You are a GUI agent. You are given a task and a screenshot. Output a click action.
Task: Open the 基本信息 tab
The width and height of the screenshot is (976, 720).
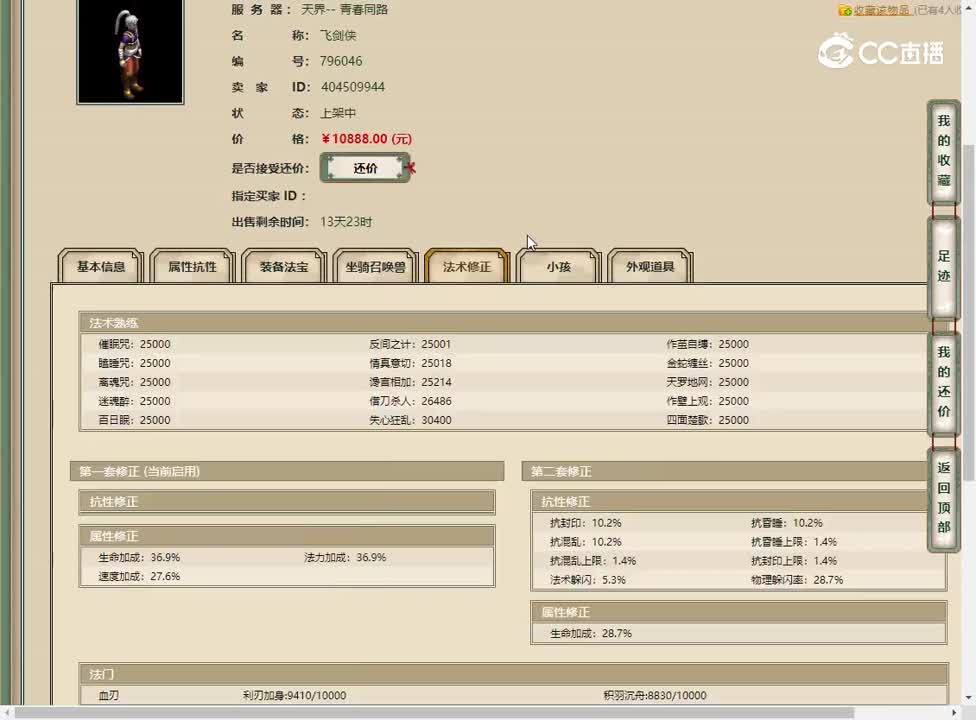point(101,266)
